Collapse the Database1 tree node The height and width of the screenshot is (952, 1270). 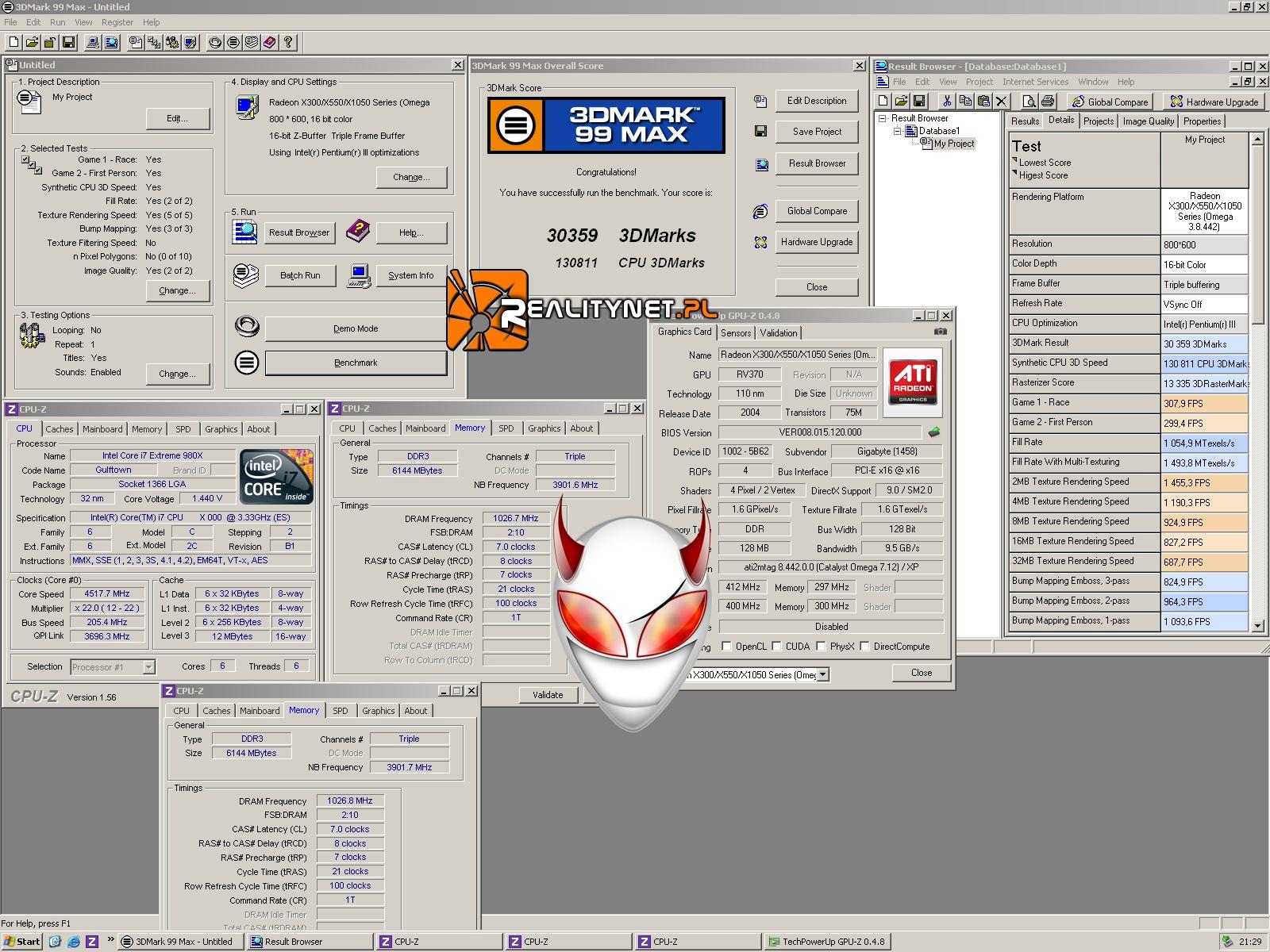click(x=898, y=131)
